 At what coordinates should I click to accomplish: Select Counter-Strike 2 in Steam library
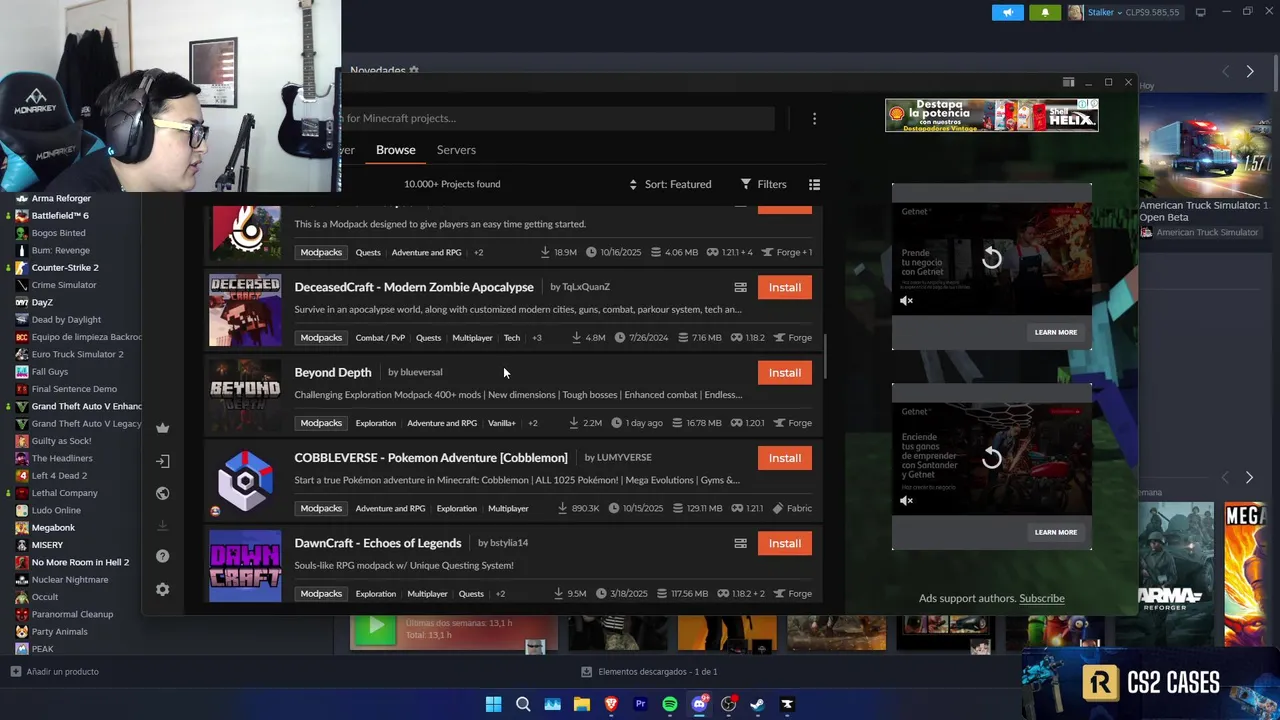point(65,267)
